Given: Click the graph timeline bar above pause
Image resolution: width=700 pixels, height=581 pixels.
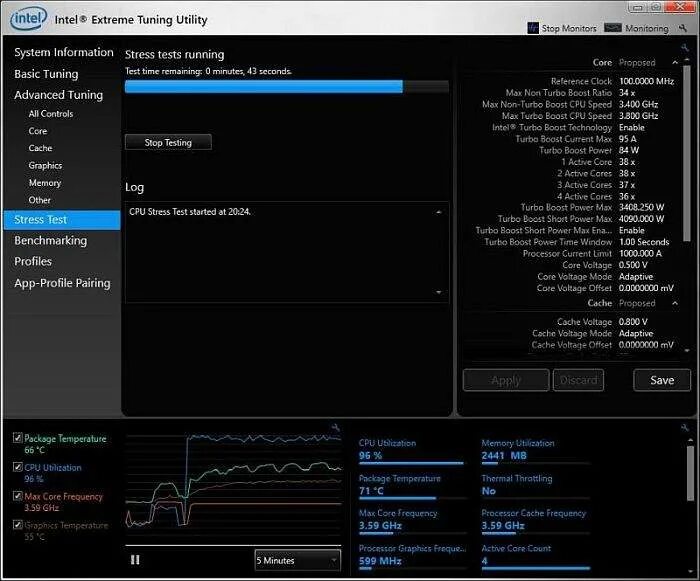Looking at the screenshot, I should click(233, 545).
